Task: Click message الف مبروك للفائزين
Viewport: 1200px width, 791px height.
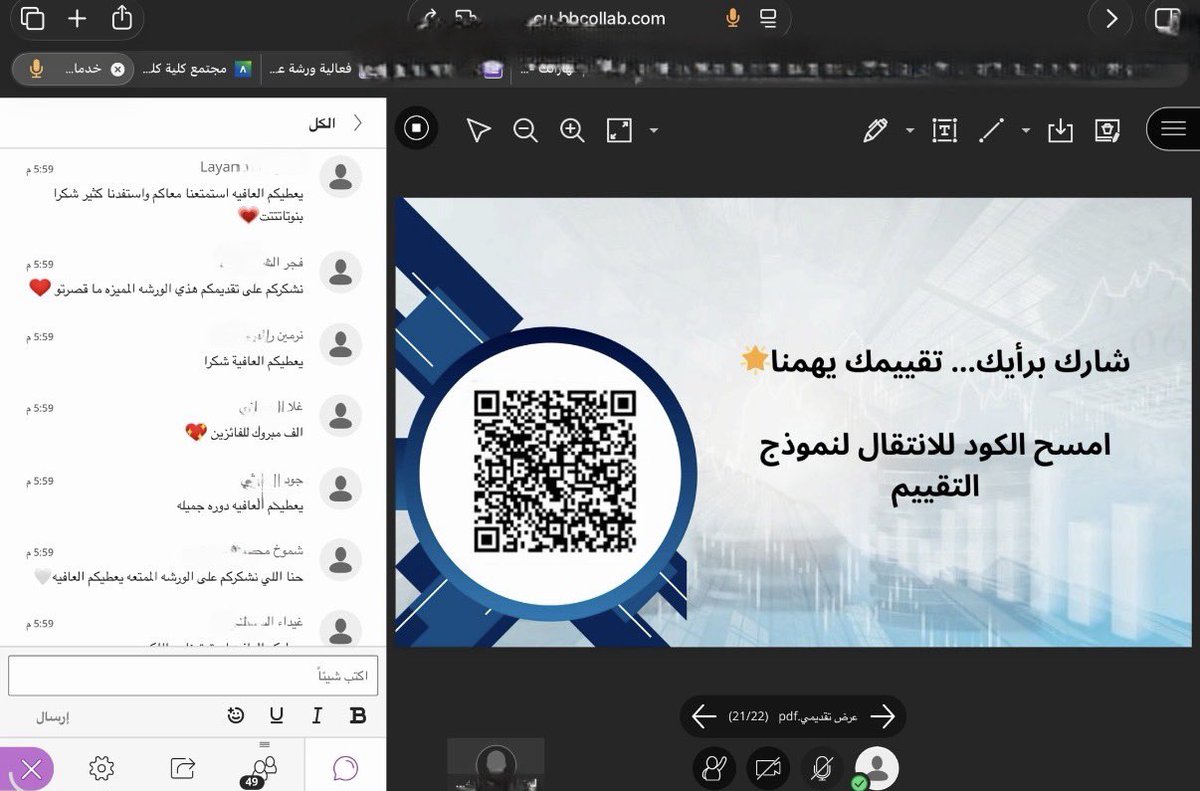Action: tap(245, 432)
